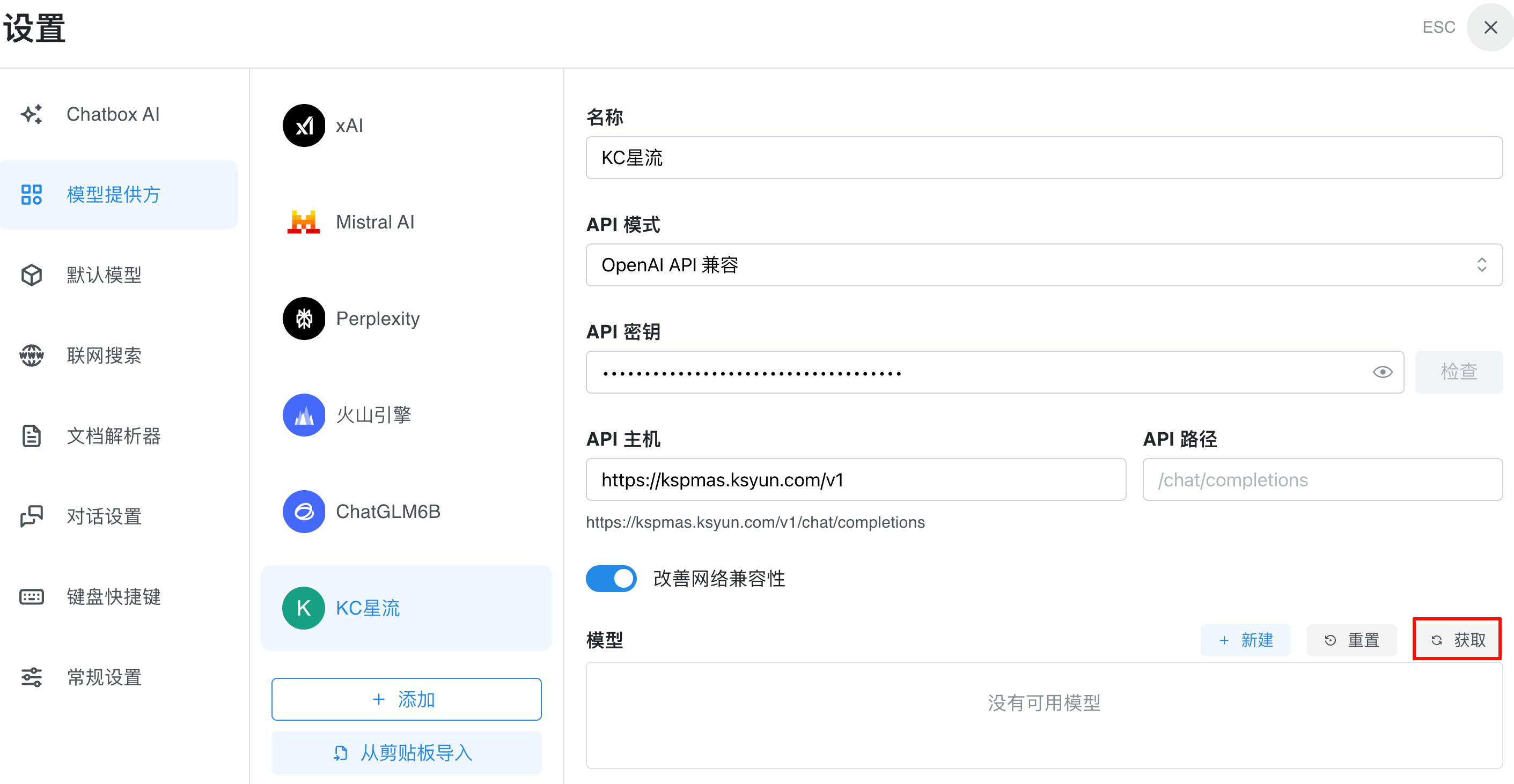Click the green KC星流 avatar icon
Screen dimensions: 1514x784
304,608
